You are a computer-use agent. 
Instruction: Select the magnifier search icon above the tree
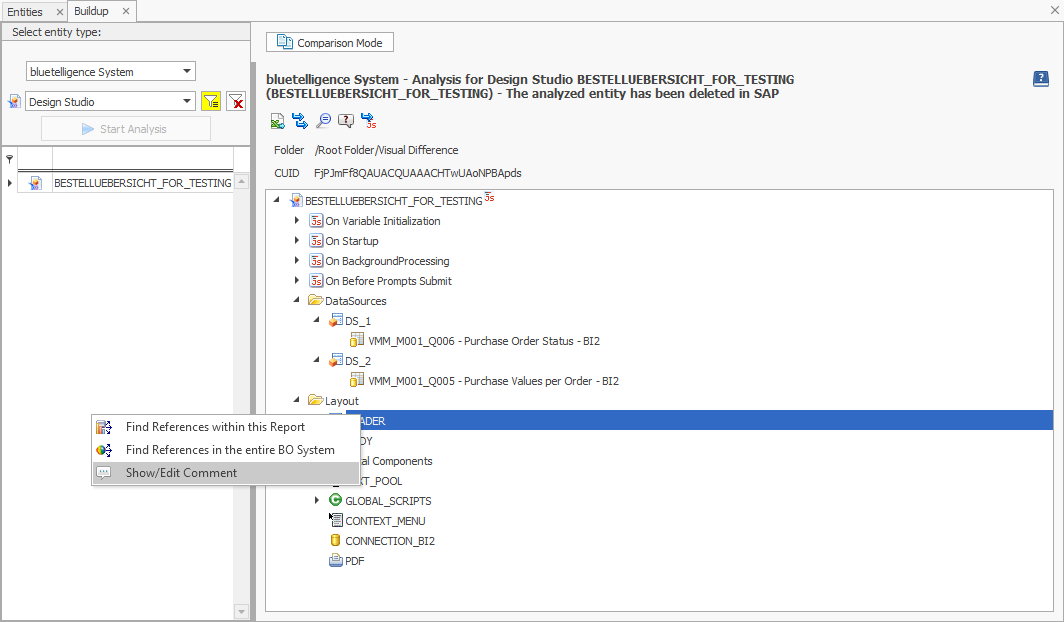coord(322,120)
